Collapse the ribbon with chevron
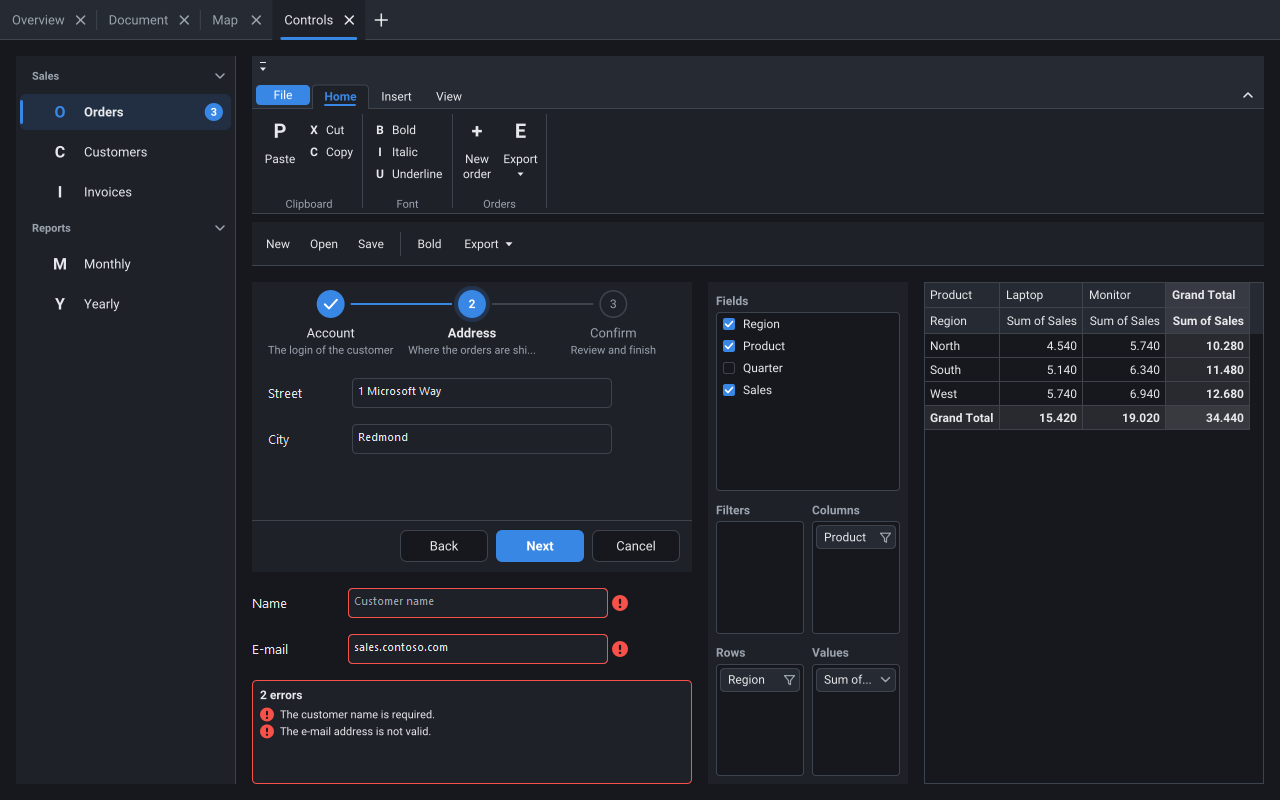1280x800 pixels. (x=1248, y=96)
